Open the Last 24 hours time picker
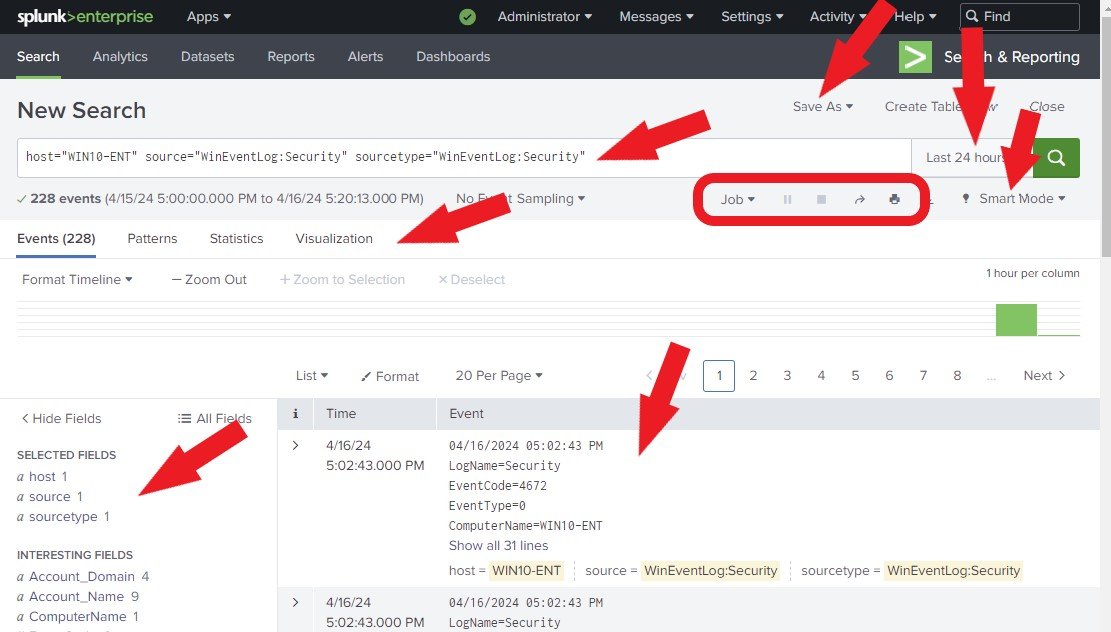Viewport: 1111px width, 632px height. pyautogui.click(x=971, y=157)
